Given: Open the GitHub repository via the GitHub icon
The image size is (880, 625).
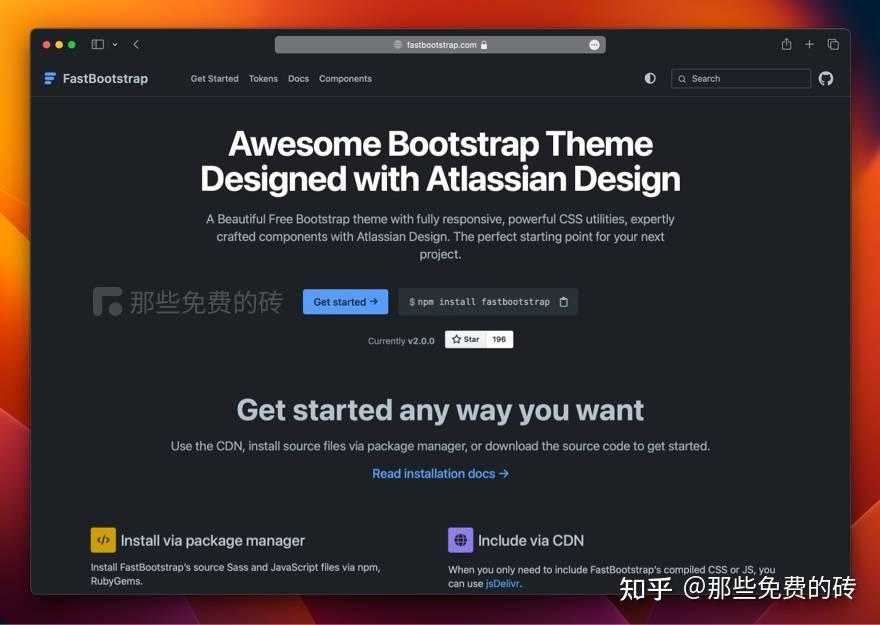Looking at the screenshot, I should [x=826, y=78].
